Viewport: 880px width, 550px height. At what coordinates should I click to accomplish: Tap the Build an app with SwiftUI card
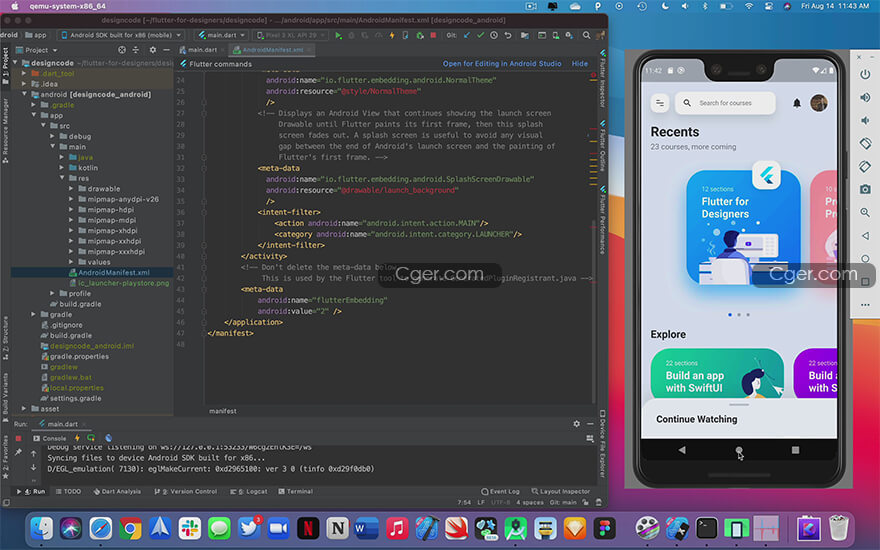717,373
